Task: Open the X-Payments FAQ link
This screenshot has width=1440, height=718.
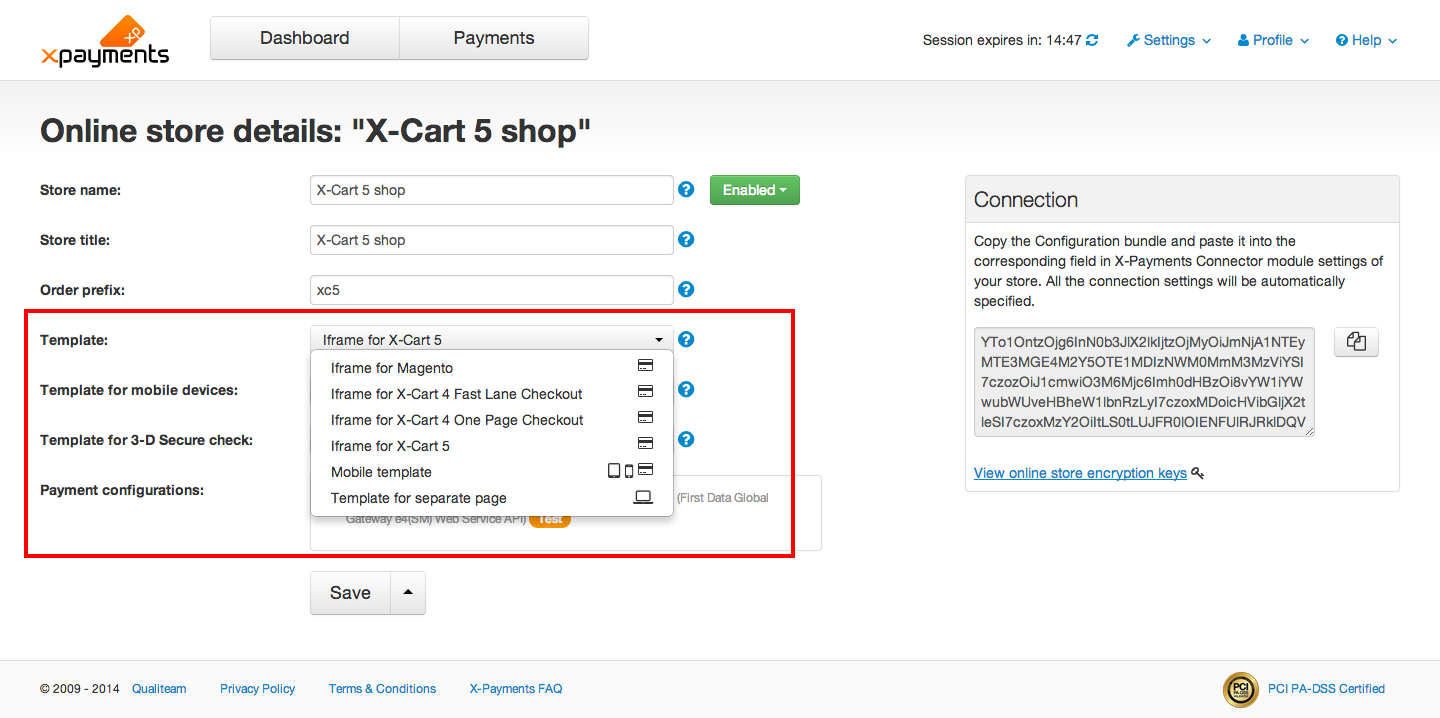Action: [x=516, y=689]
